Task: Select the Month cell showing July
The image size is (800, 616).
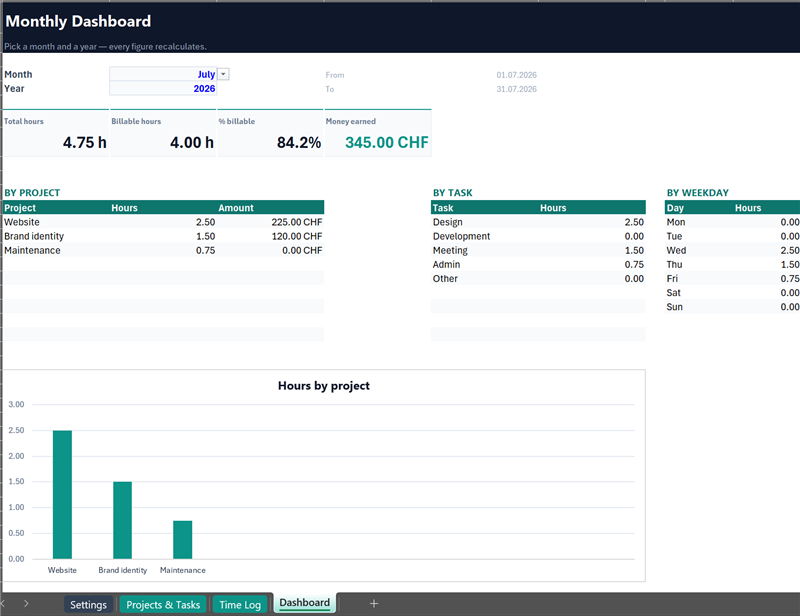Action: pyautogui.click(x=163, y=74)
